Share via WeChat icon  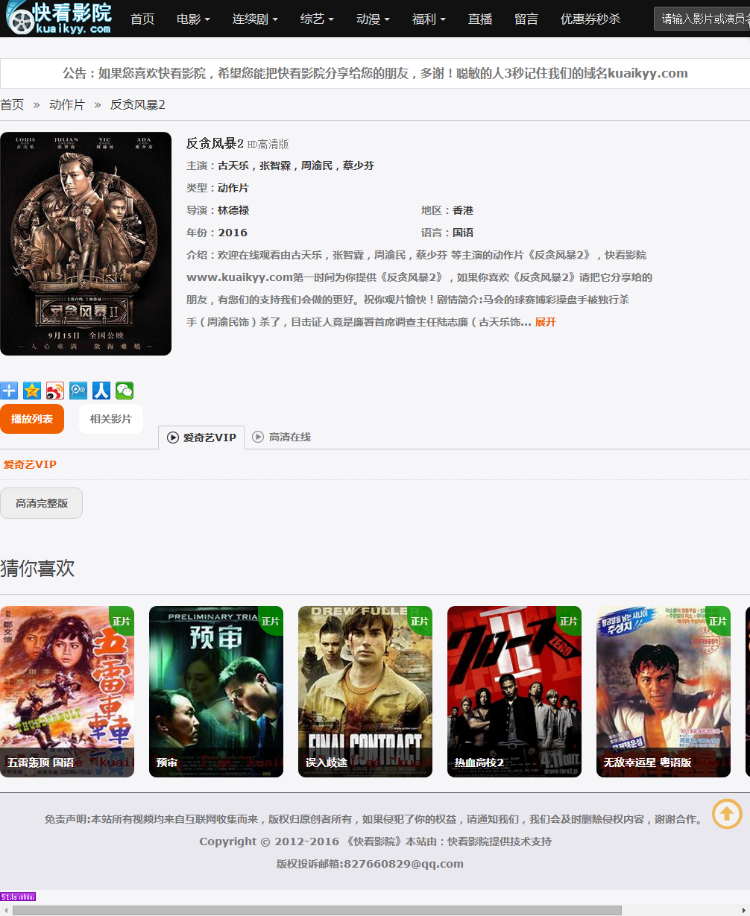124,390
